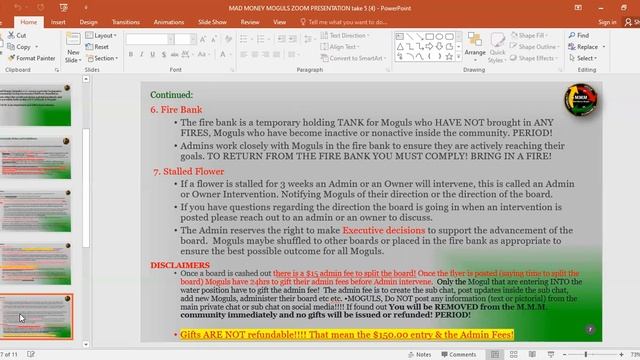Click the zoom slider handle
The width and height of the screenshot is (640, 360).
point(586,355)
